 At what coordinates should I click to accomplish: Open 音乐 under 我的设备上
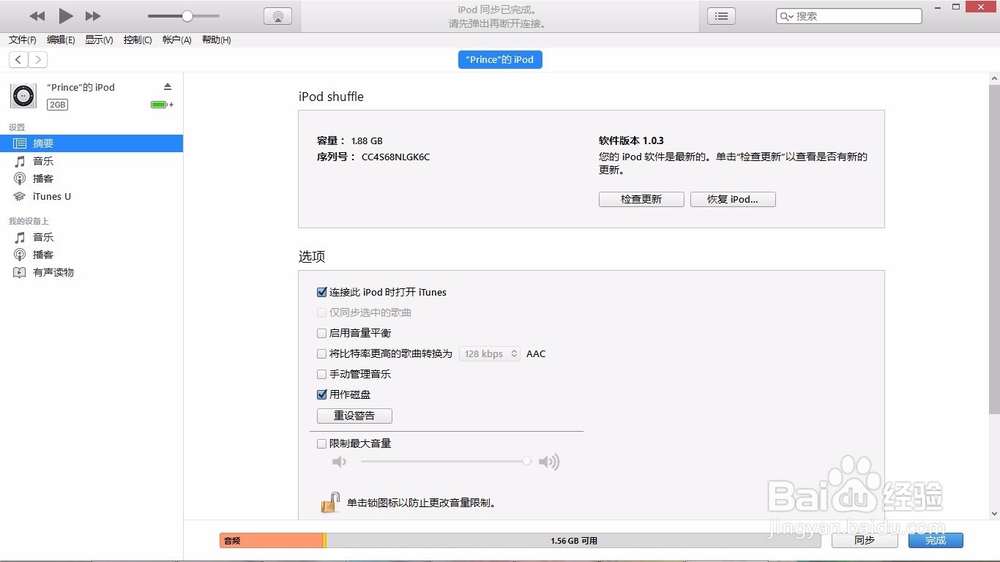click(x=91, y=237)
